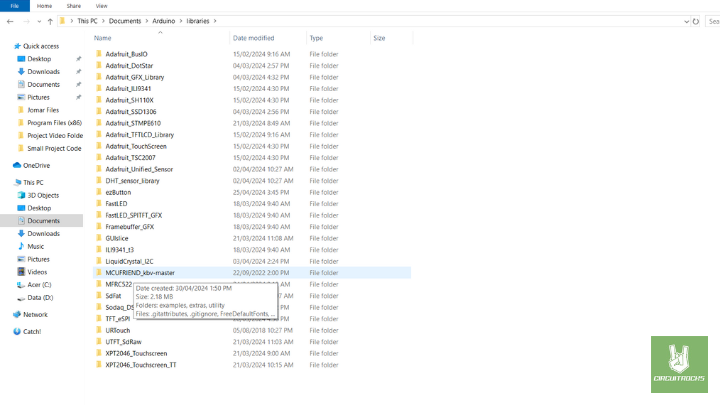Select the URTouch folder
The height and width of the screenshot is (405, 720).
click(118, 331)
